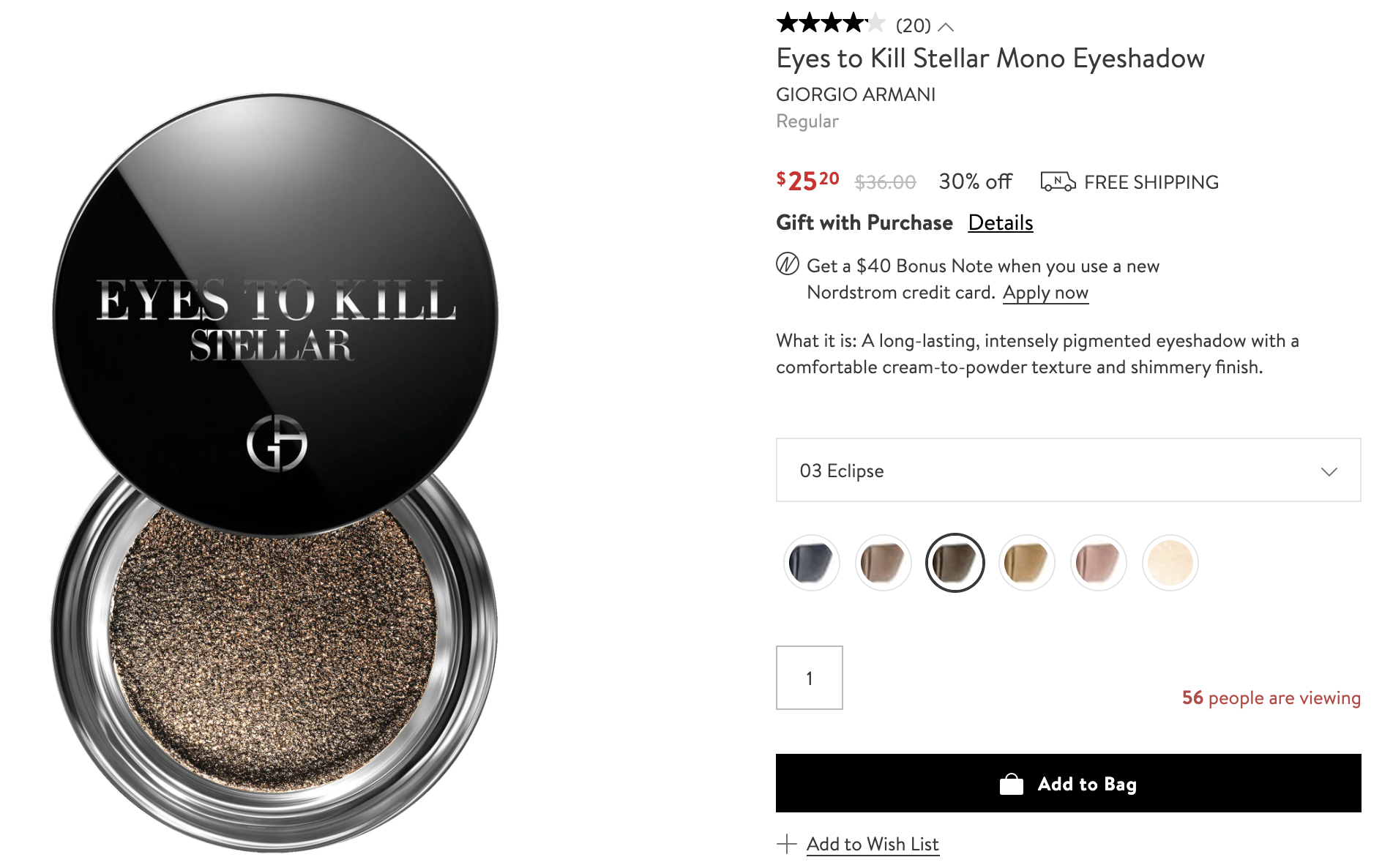Image resolution: width=1382 pixels, height=868 pixels.
Task: Click the shopping bag icon on button
Action: [1012, 784]
